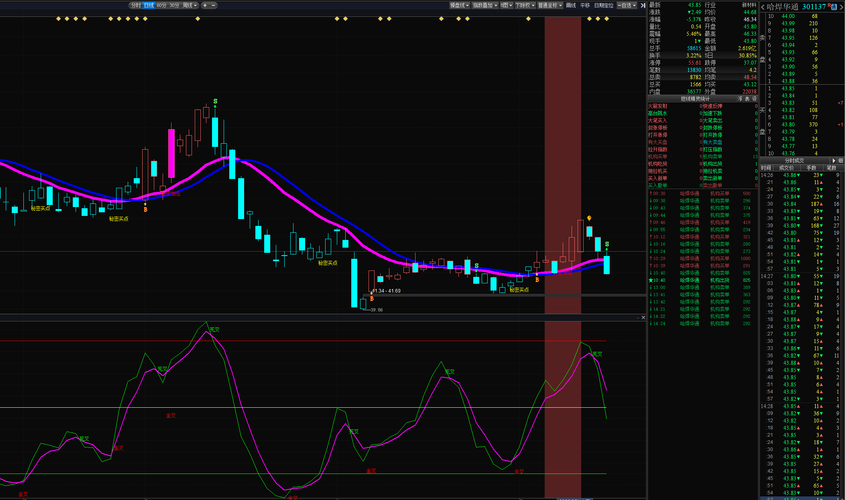Click sell level 1 price 43.88

point(788,81)
